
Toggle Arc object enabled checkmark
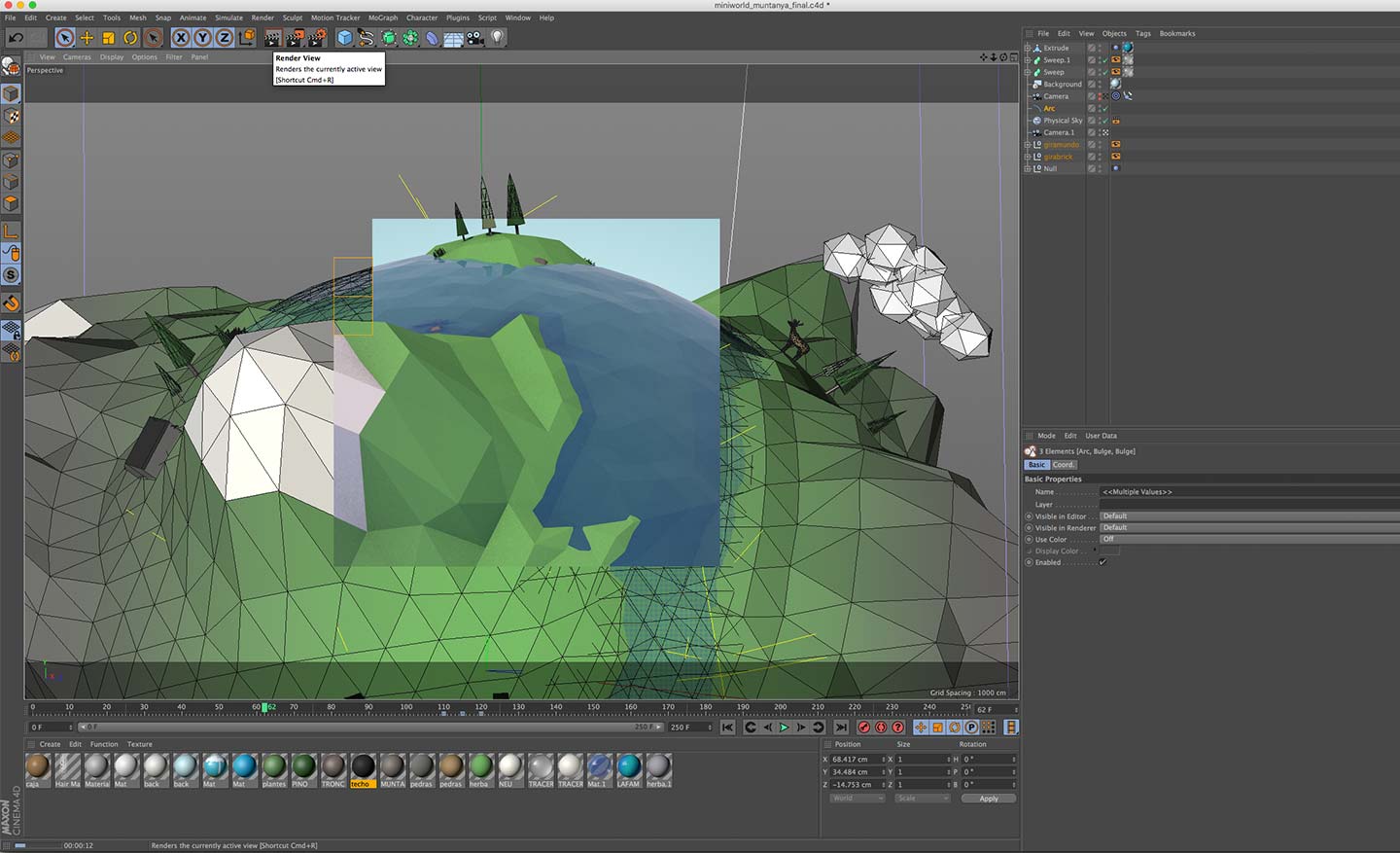[x=1104, y=108]
